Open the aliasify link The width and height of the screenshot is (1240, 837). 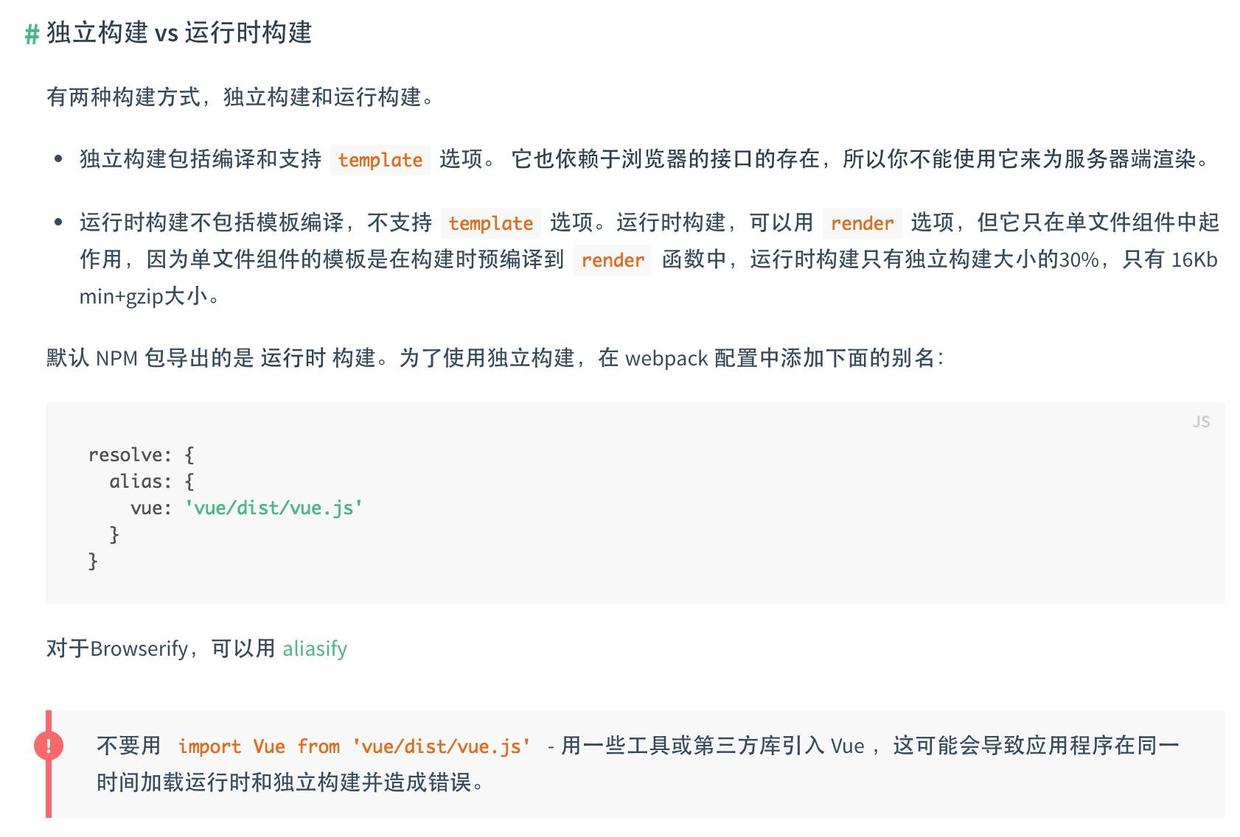[x=314, y=648]
